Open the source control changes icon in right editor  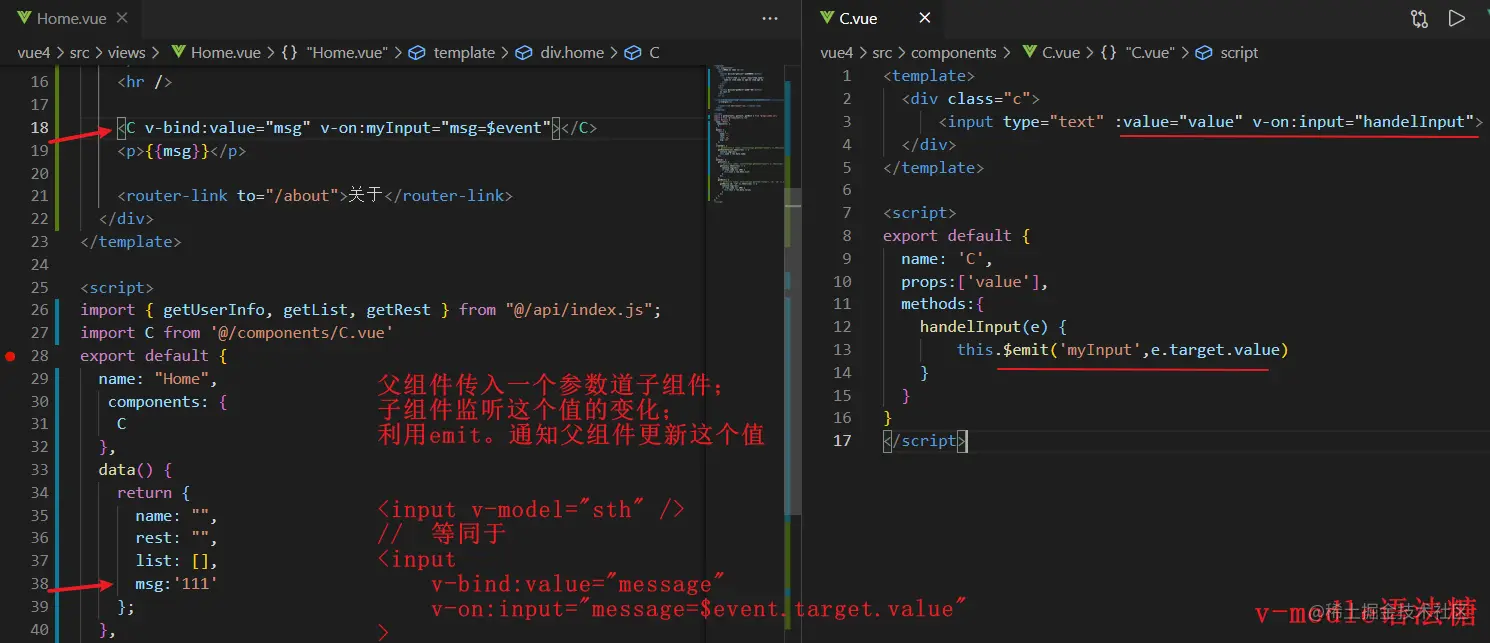tap(1419, 18)
